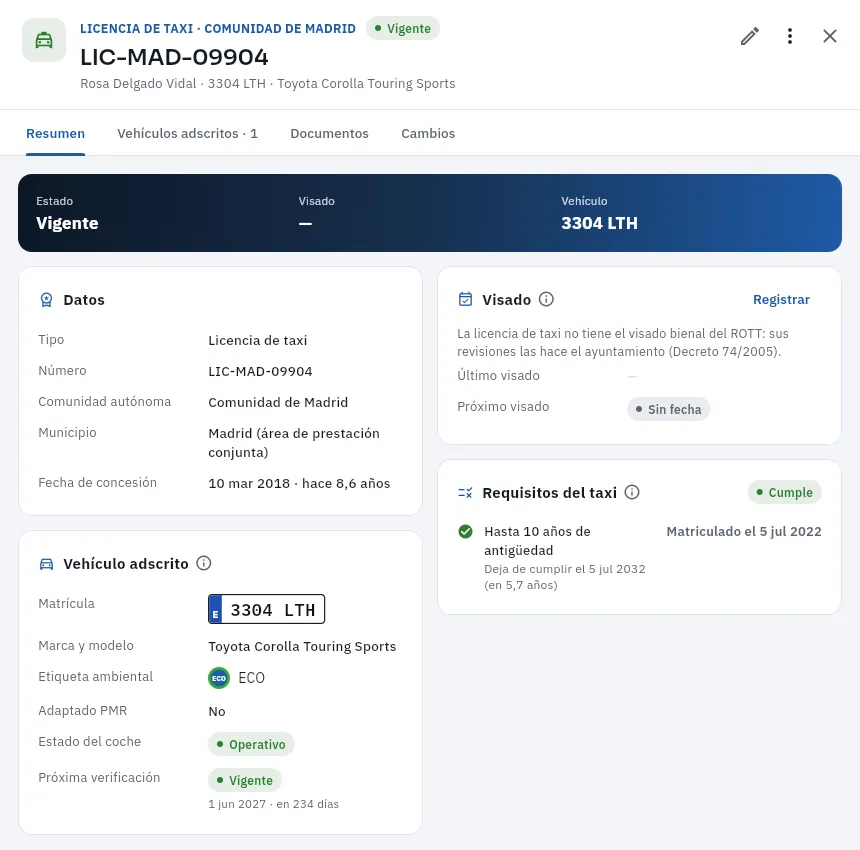Click the Registrar link in Visado
This screenshot has height=850, width=860.
[781, 299]
